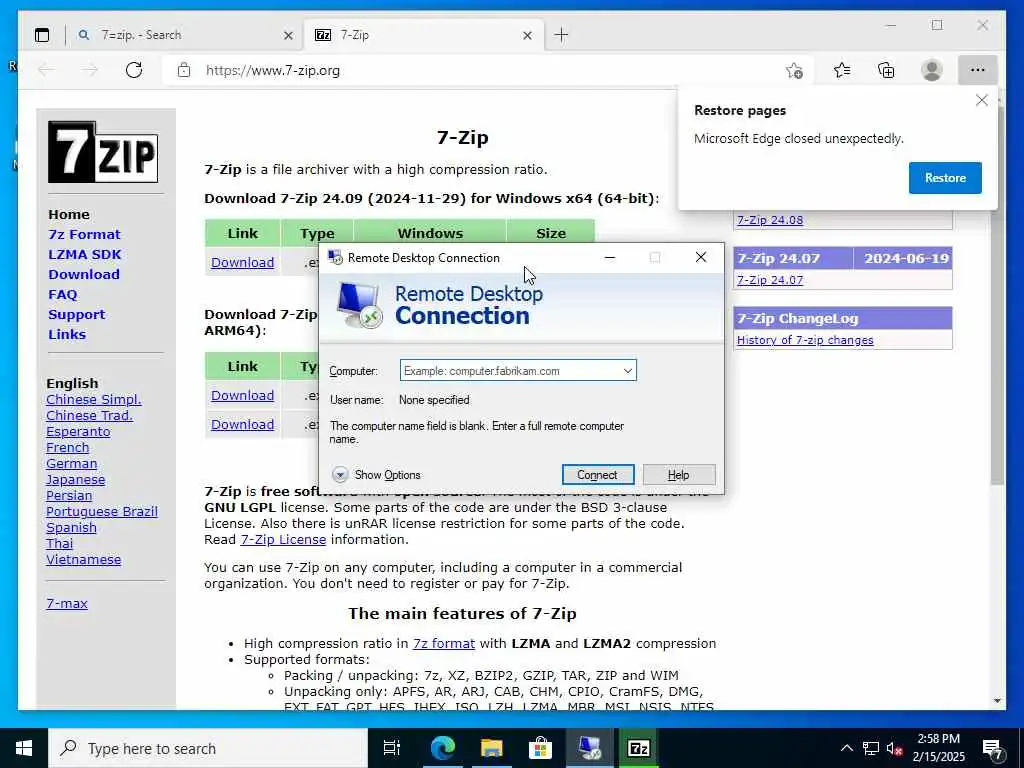1024x768 pixels.
Task: Switch language to Esperanto
Action: [x=78, y=432]
